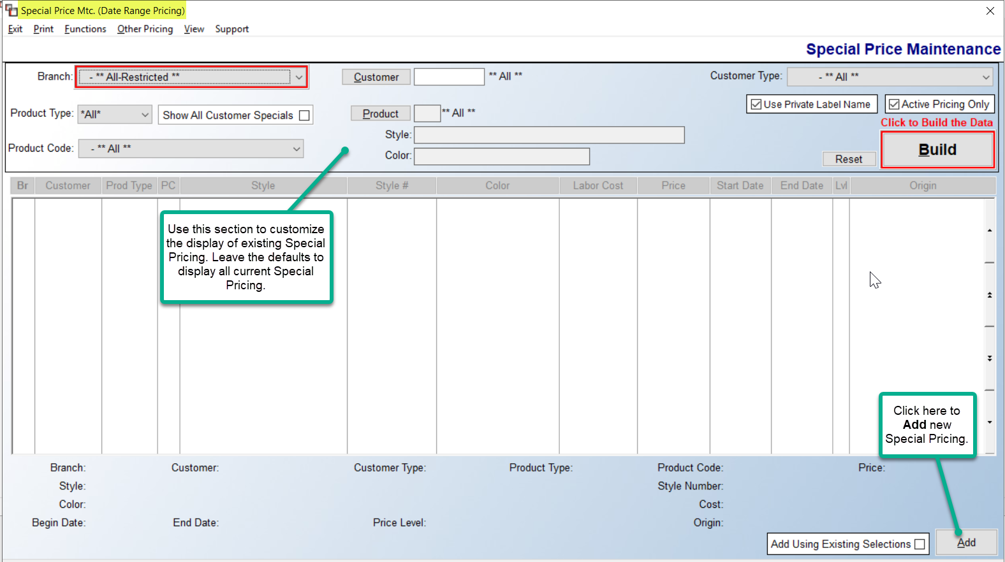Image resolution: width=1005 pixels, height=562 pixels.
Task: Click the grid scrollbar top arrow
Action: click(990, 231)
